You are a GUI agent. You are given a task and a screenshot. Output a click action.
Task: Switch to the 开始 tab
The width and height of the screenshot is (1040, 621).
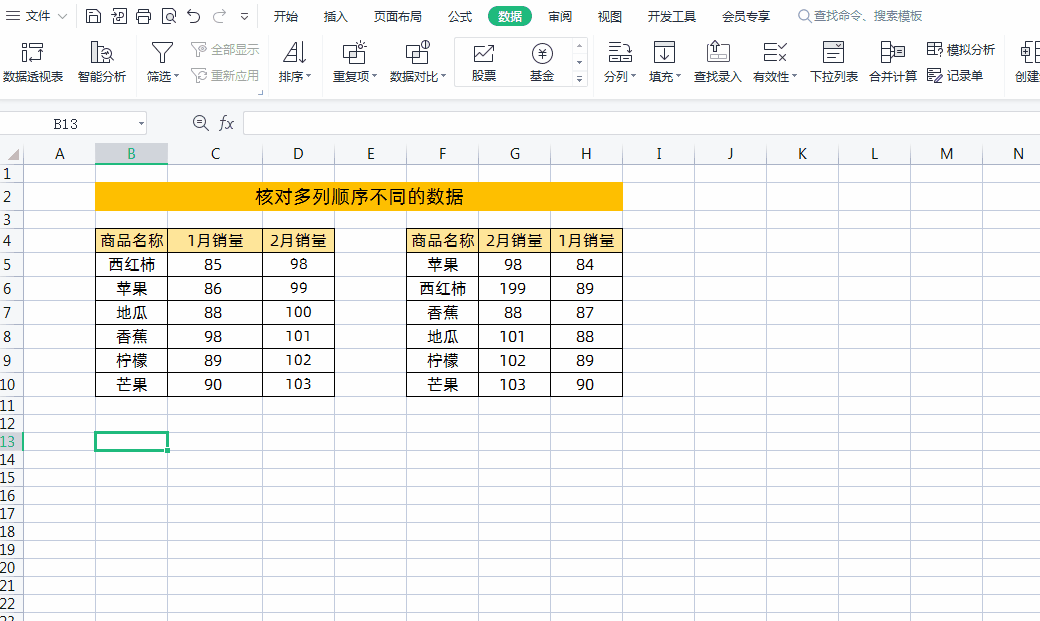coord(286,16)
